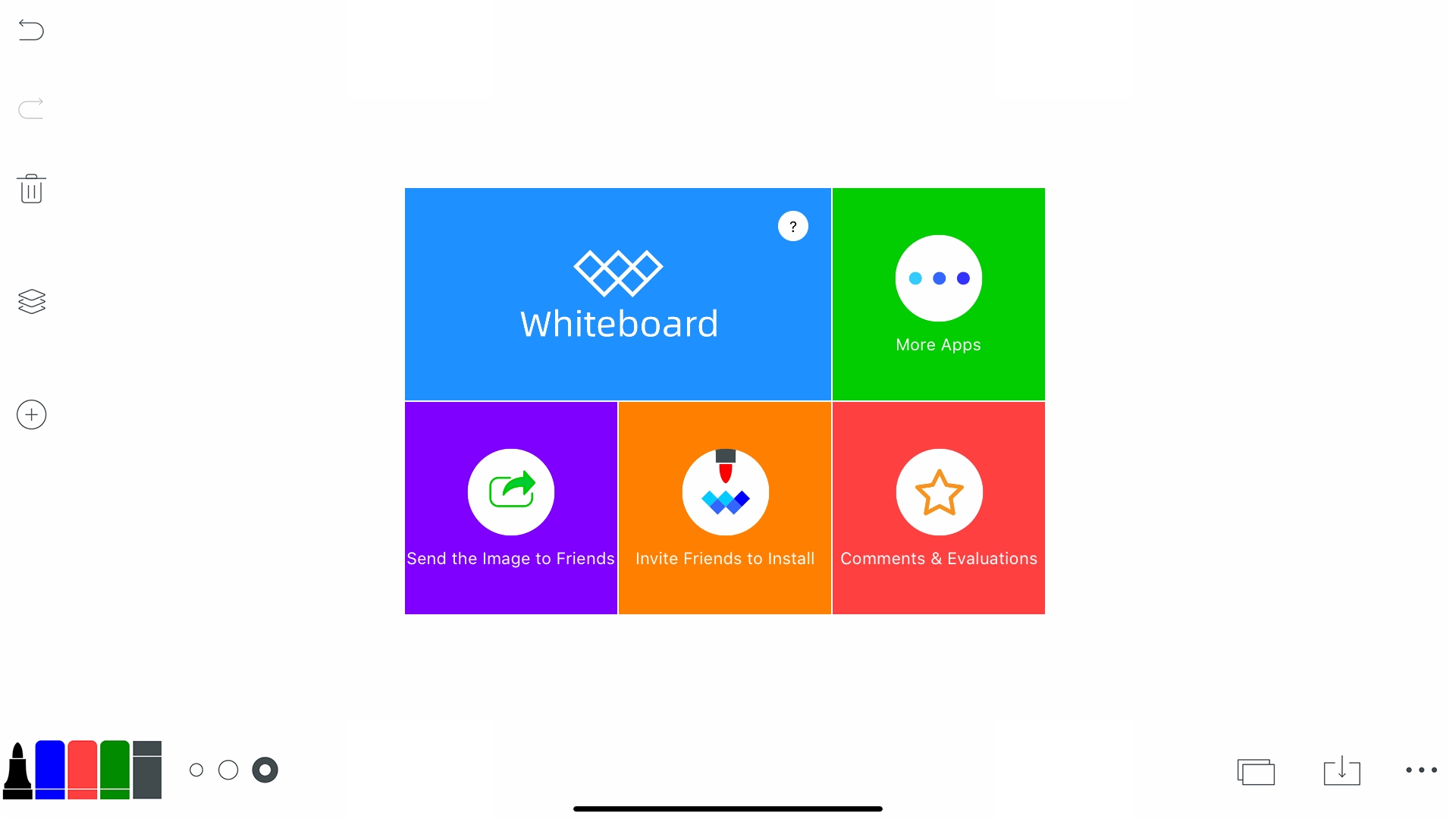The height and width of the screenshot is (819, 1456).
Task: Click the delete trash icon in sidebar
Action: click(30, 189)
